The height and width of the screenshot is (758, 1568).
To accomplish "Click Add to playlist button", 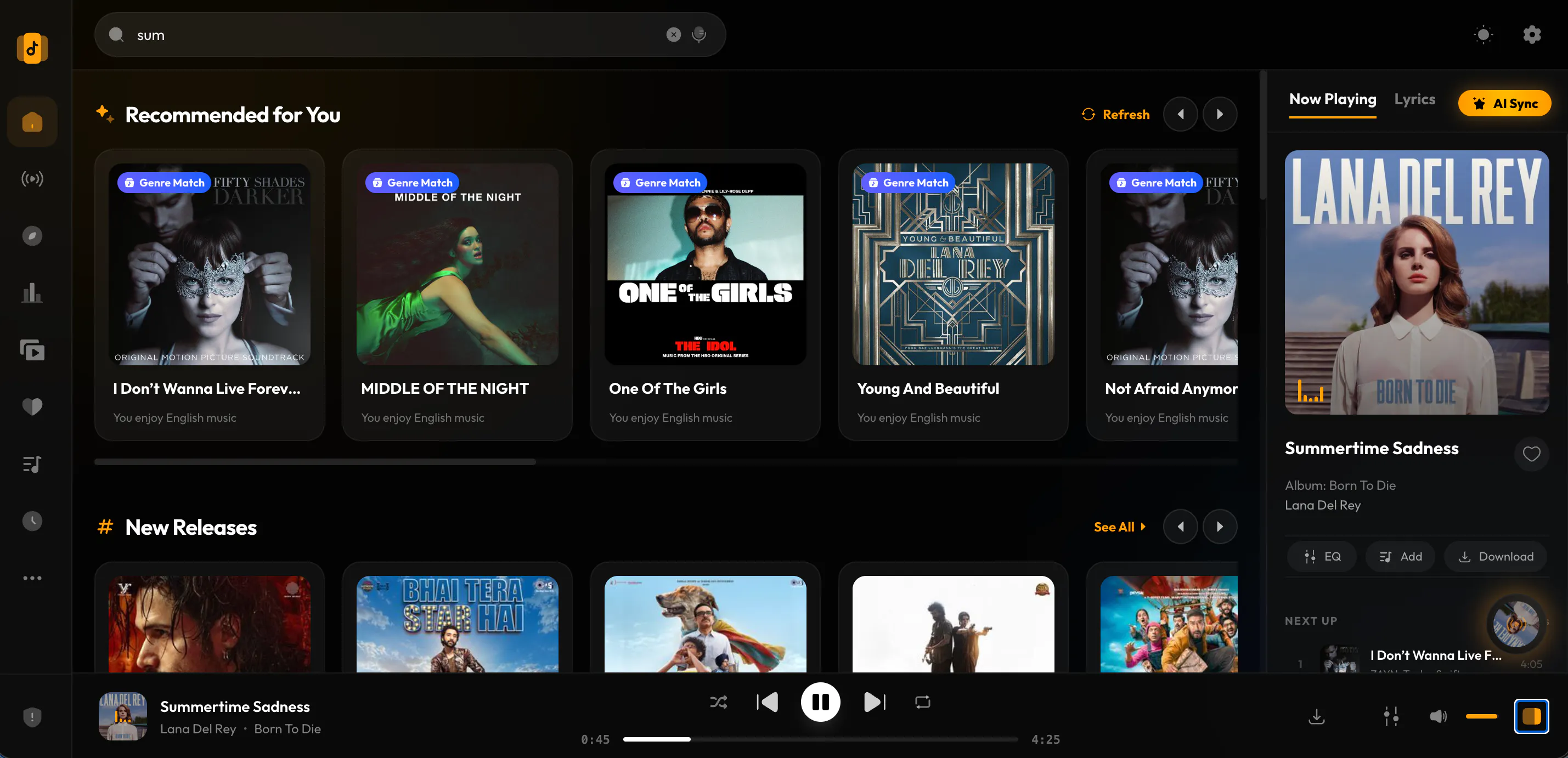I will [x=1400, y=557].
